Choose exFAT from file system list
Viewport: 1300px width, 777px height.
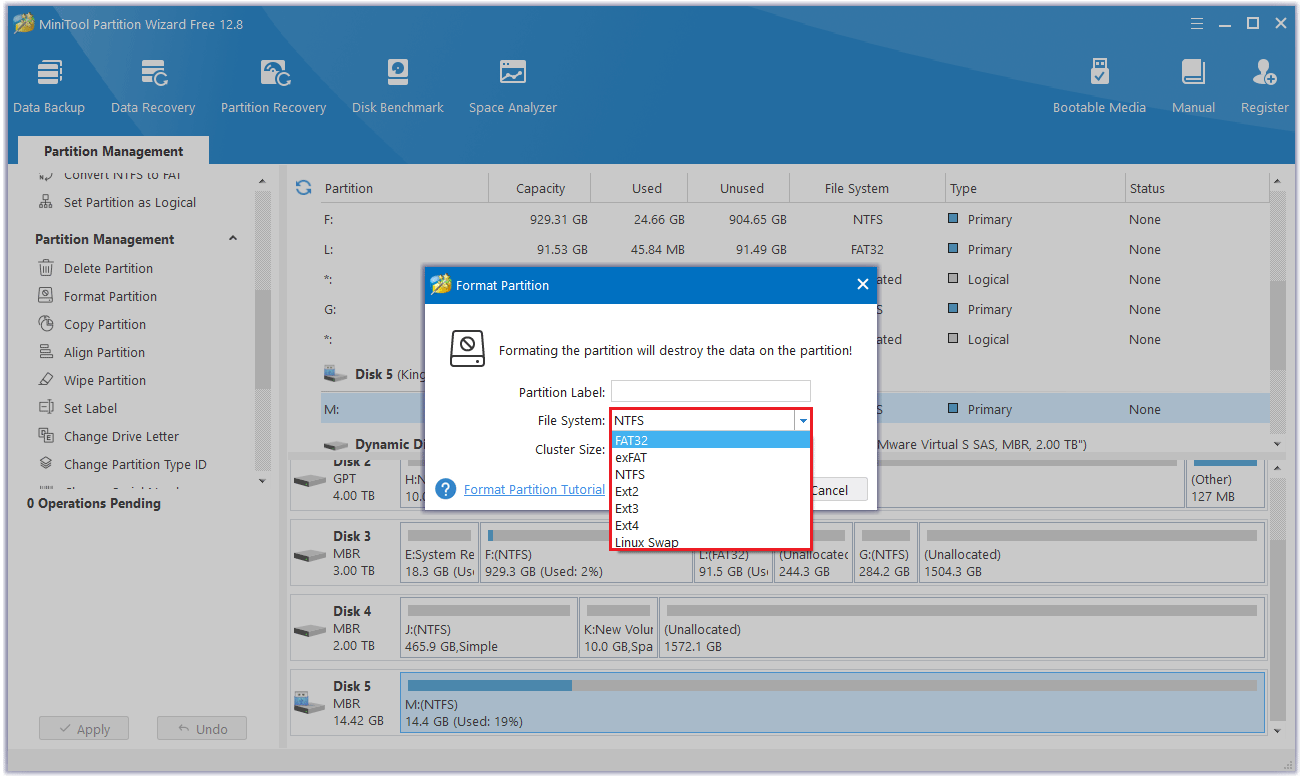[x=710, y=457]
